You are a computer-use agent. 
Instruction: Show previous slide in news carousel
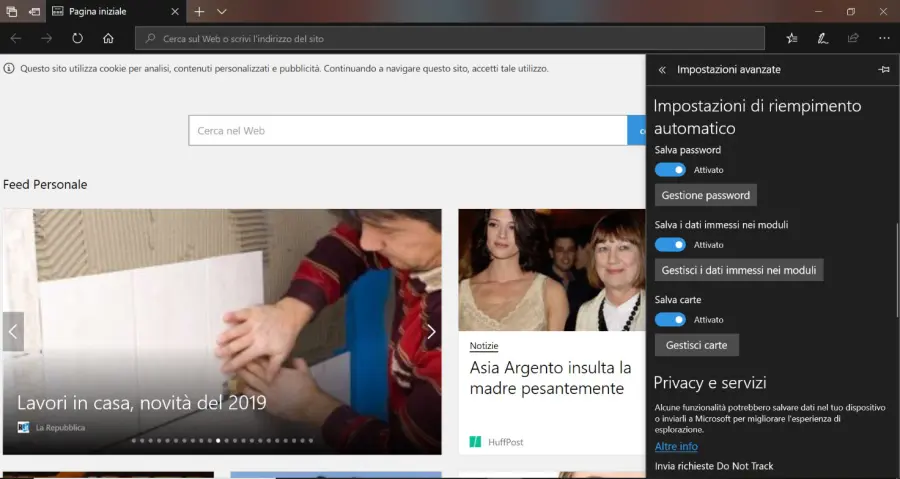[13, 332]
